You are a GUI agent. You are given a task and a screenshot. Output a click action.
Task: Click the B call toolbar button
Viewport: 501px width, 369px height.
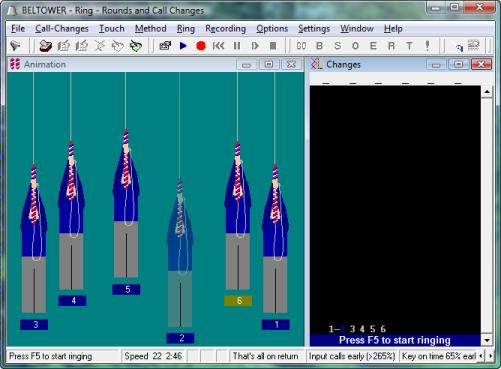pyautogui.click(x=319, y=46)
